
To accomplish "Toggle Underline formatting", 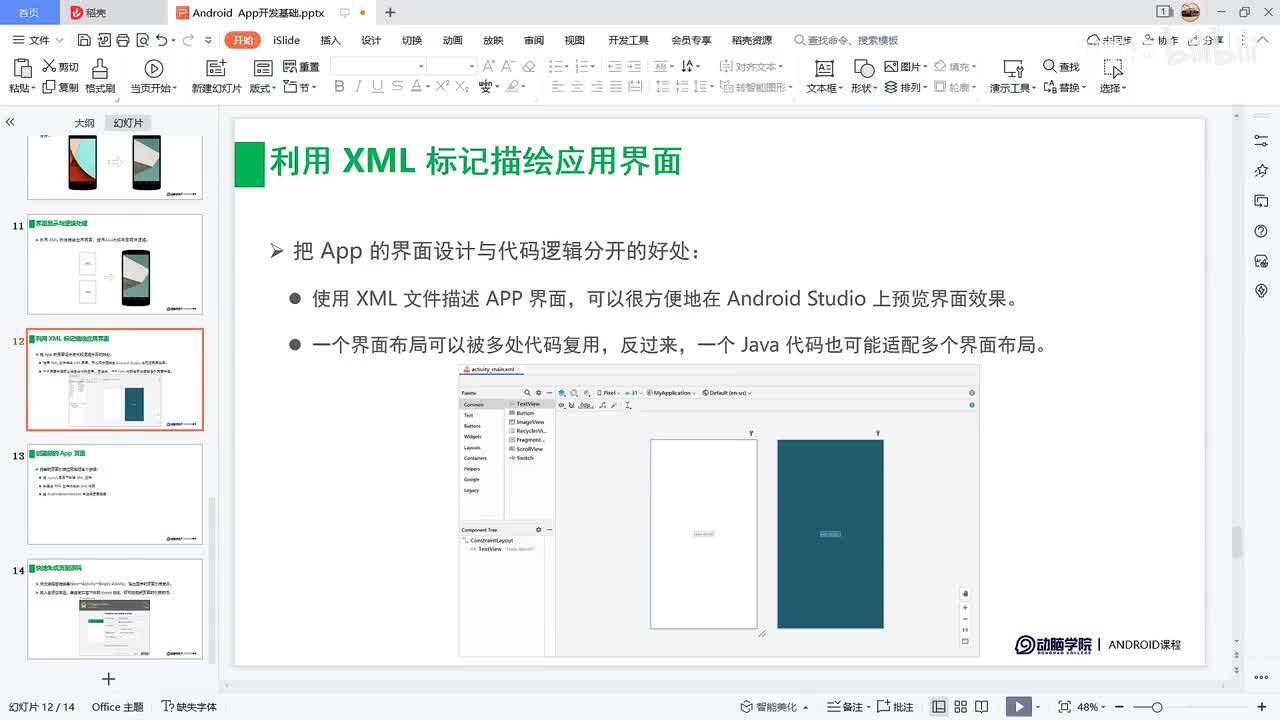I will (377, 87).
